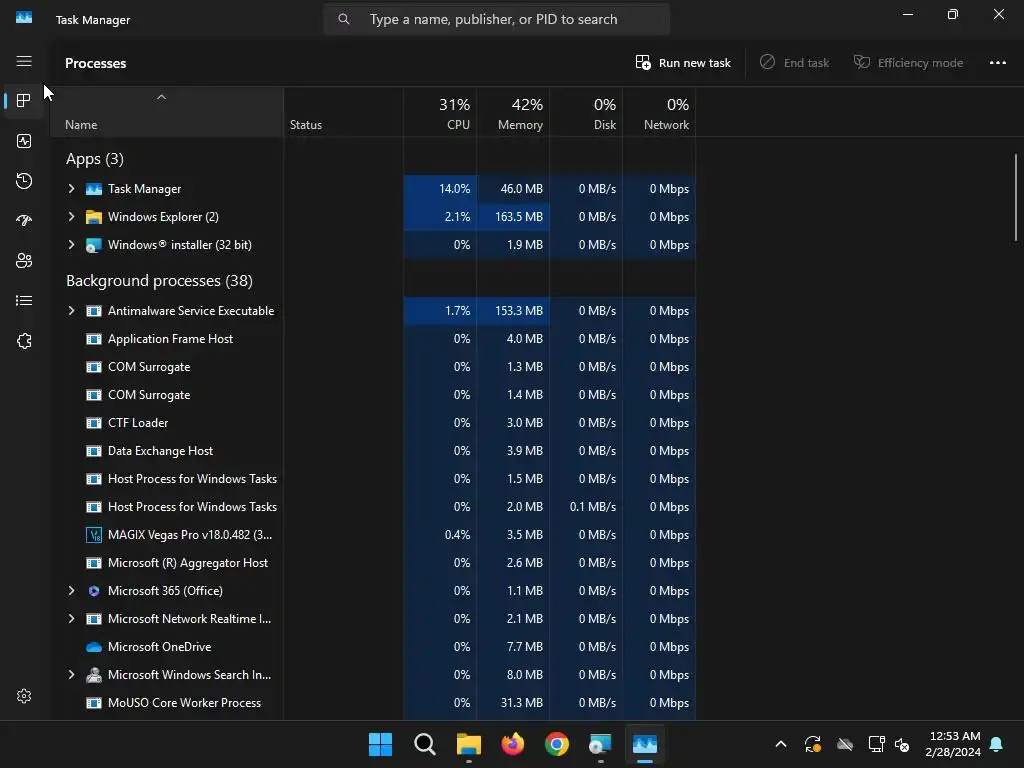Open the Details sidebar page
The image size is (1024, 768).
pyautogui.click(x=24, y=300)
